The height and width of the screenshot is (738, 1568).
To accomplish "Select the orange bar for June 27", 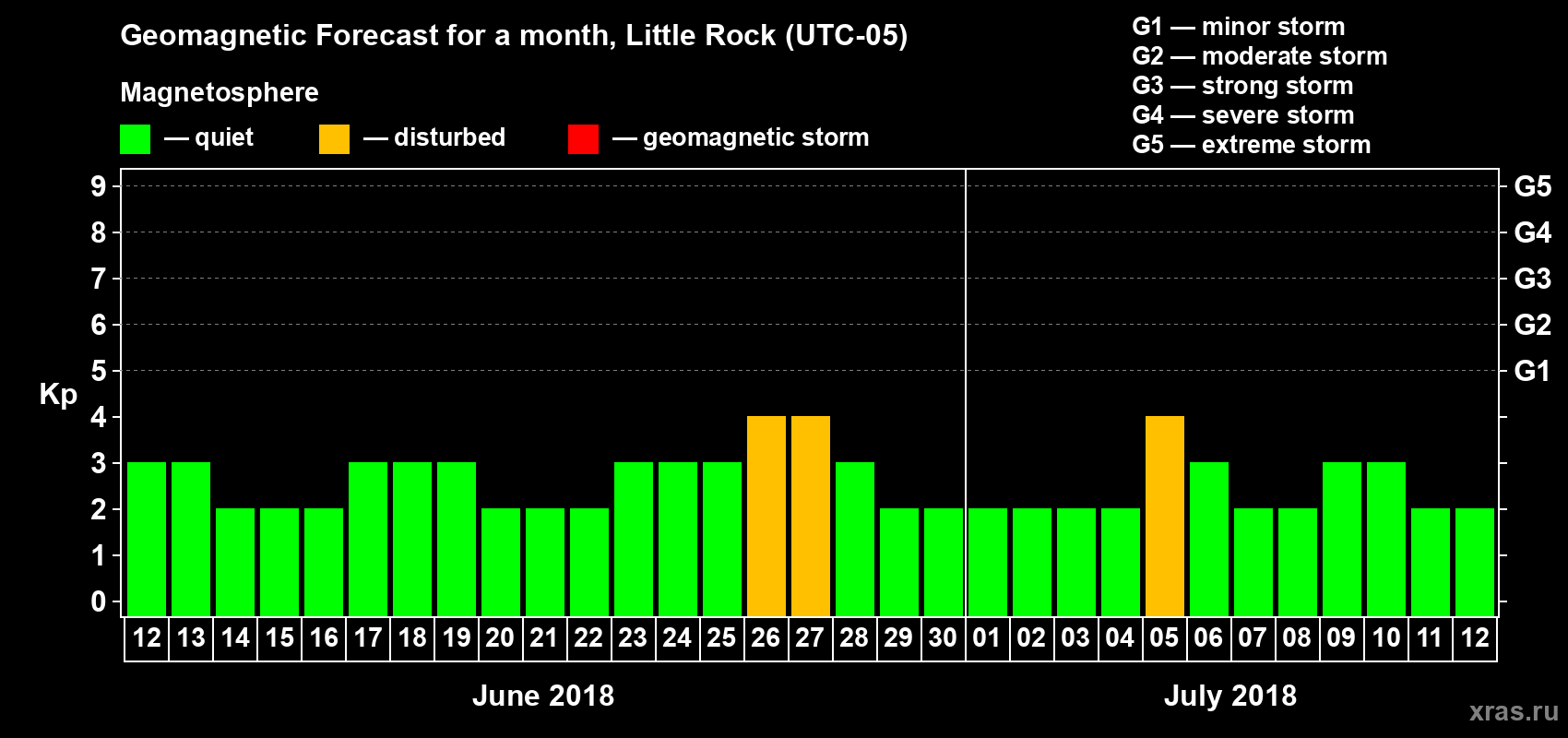I will tap(811, 516).
